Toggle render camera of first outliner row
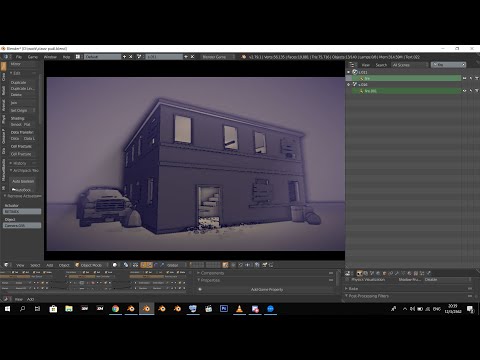The height and width of the screenshot is (360, 480). tap(477, 78)
